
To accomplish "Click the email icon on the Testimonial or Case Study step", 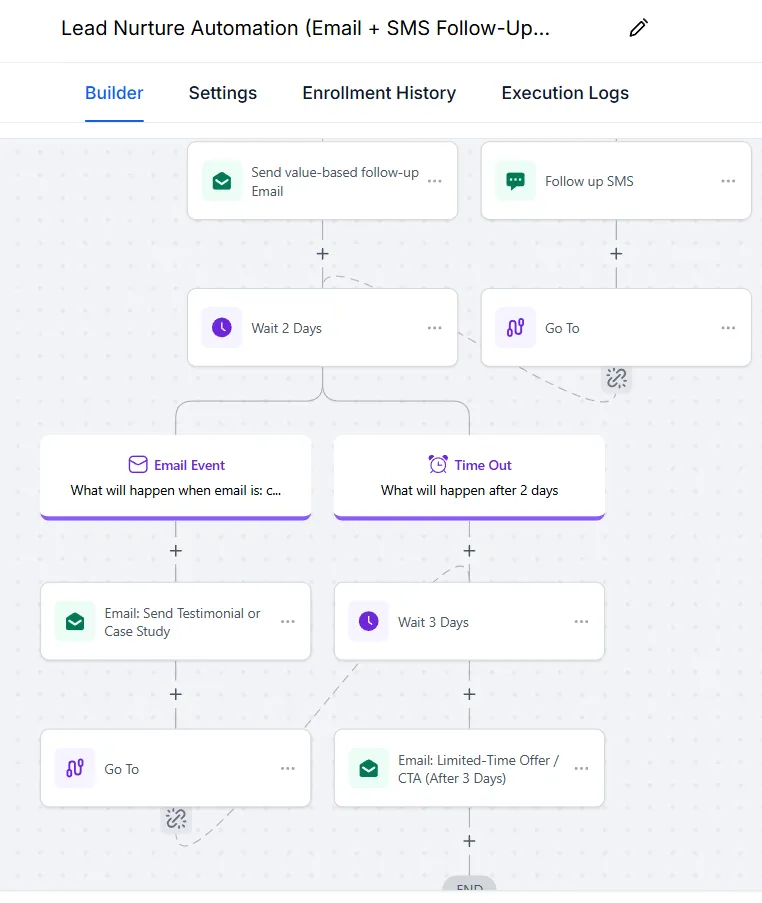I will pos(75,622).
